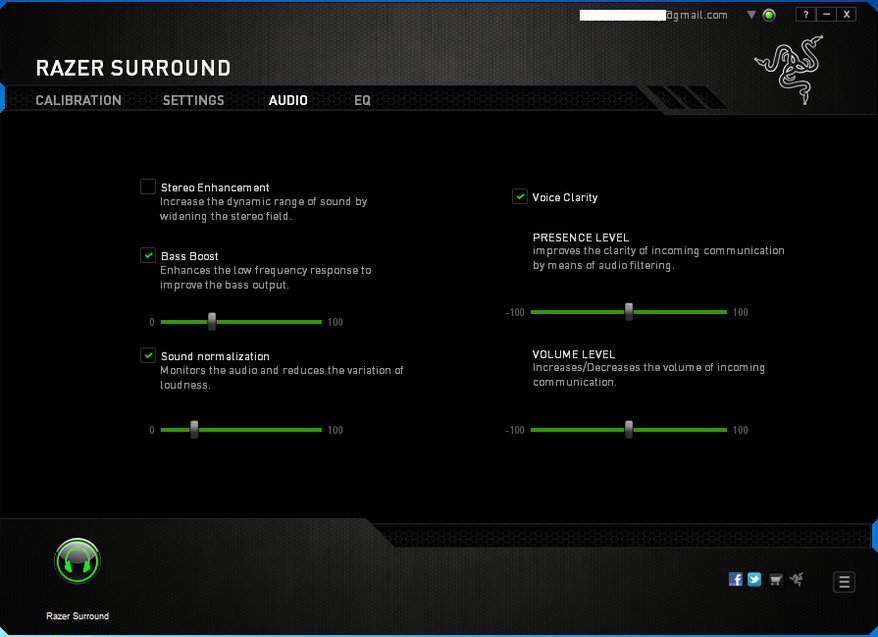
Task: Click the Bass Boost level slider handle
Action: pyautogui.click(x=212, y=321)
